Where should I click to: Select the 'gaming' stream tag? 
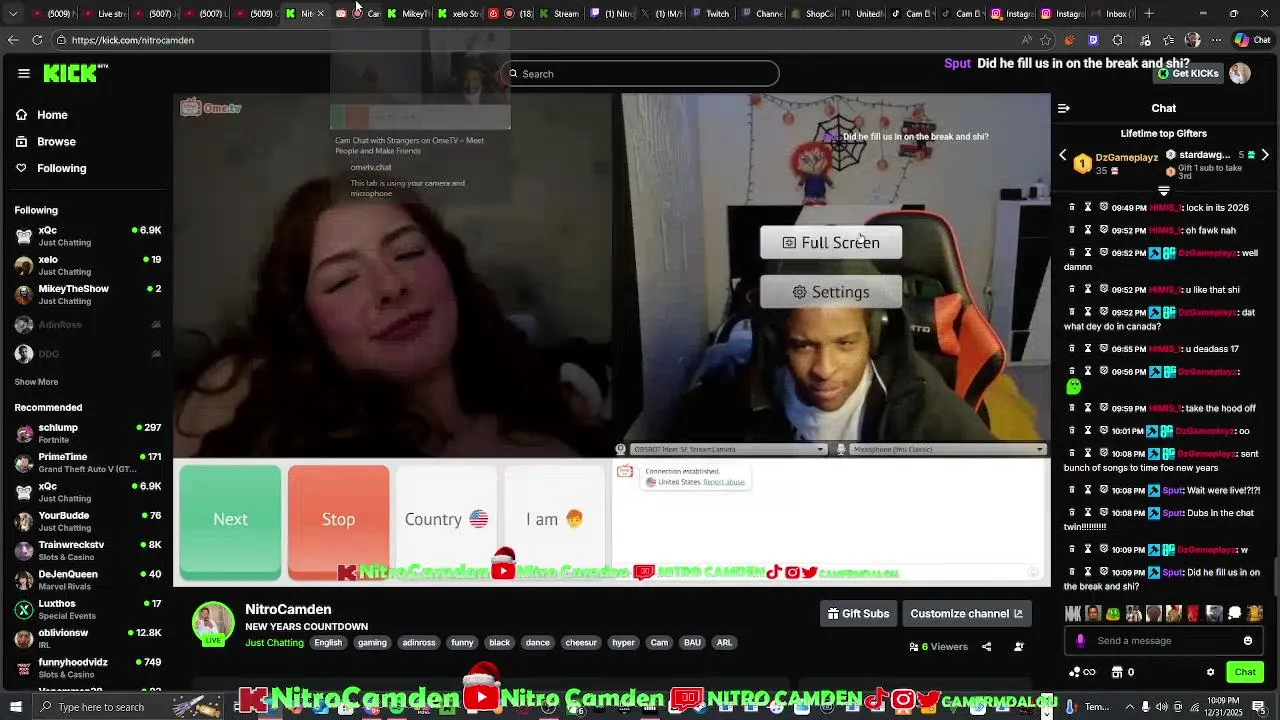pos(372,643)
